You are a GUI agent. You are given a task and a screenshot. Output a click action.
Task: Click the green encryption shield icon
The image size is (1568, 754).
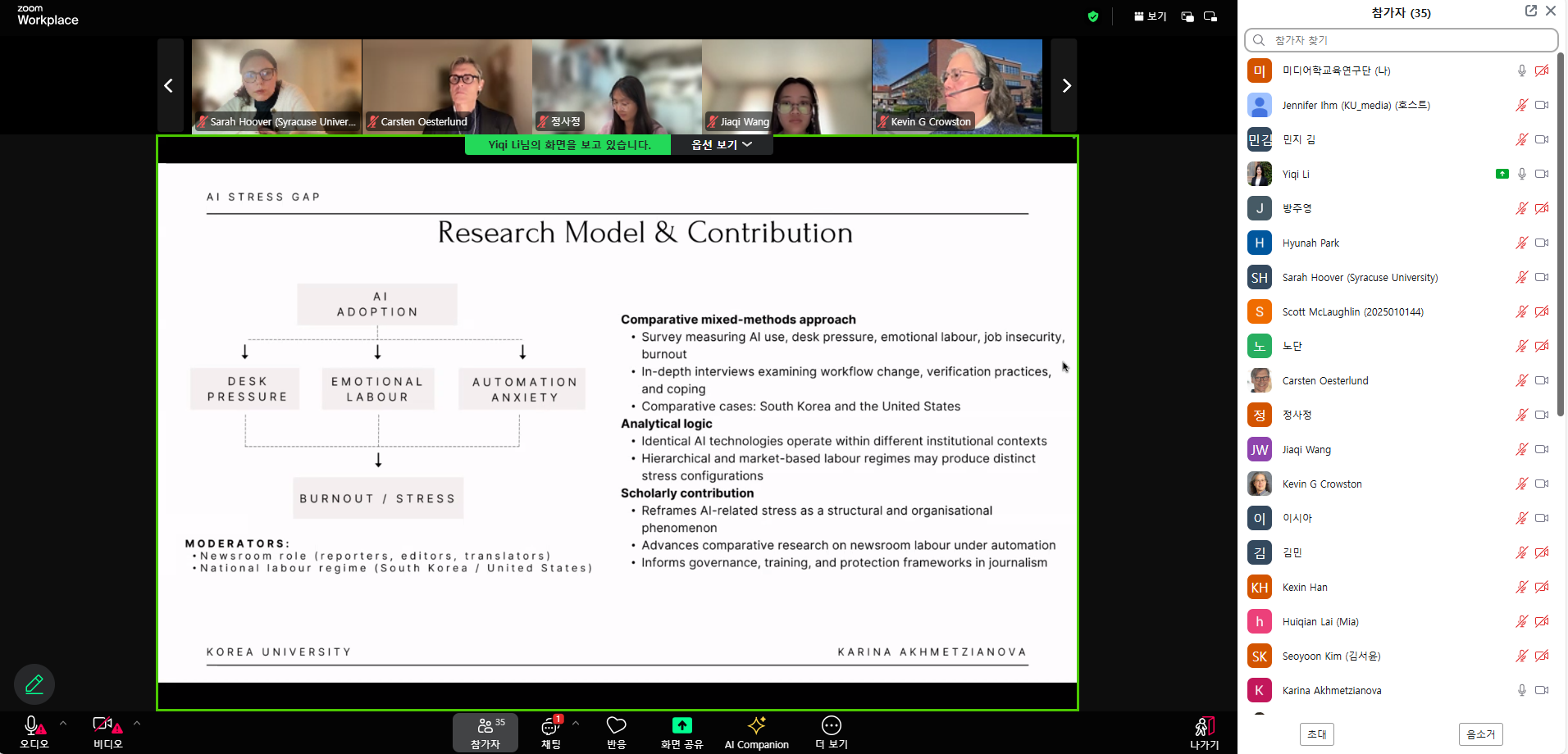tap(1092, 16)
